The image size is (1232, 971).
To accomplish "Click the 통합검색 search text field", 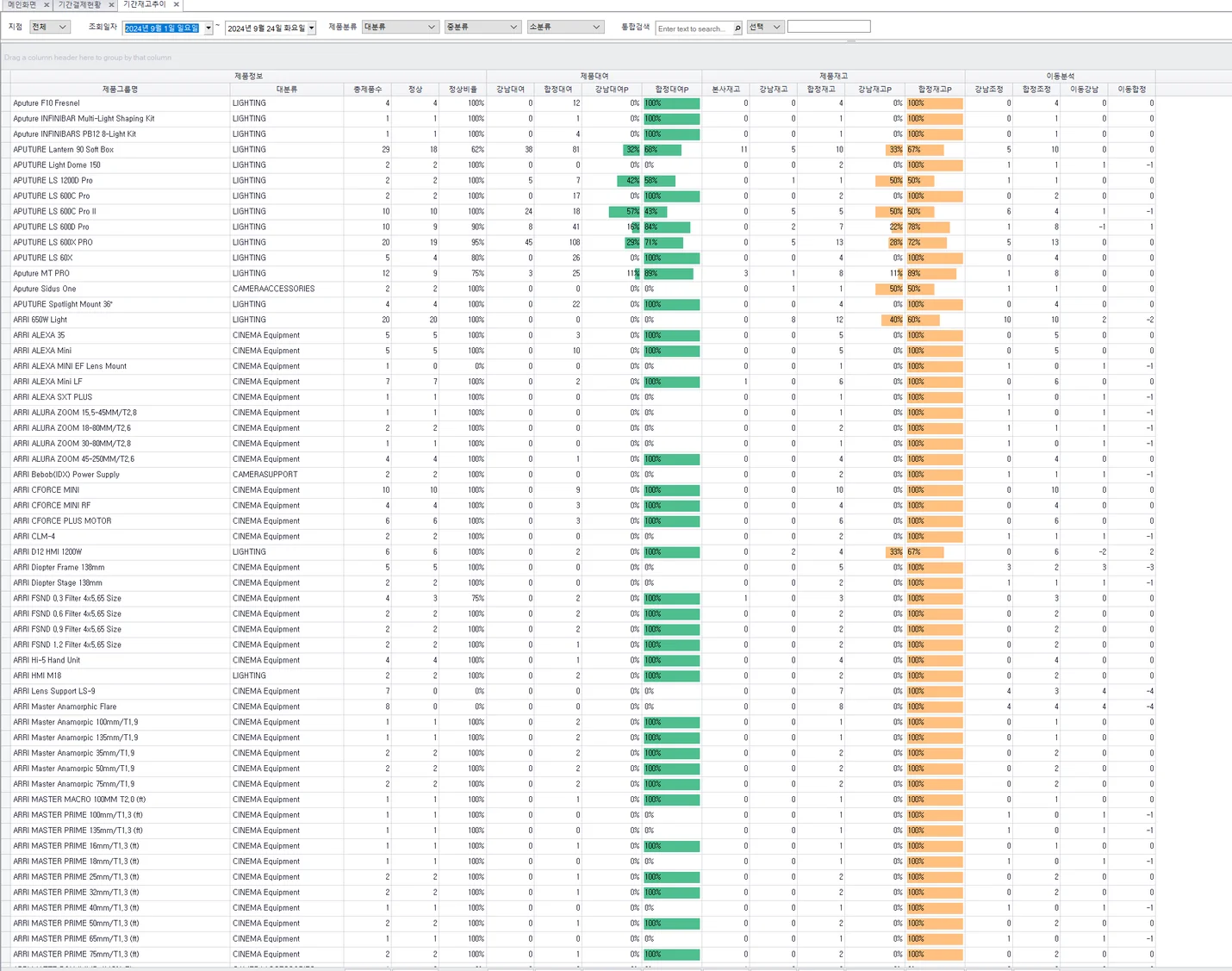I will tap(694, 28).
